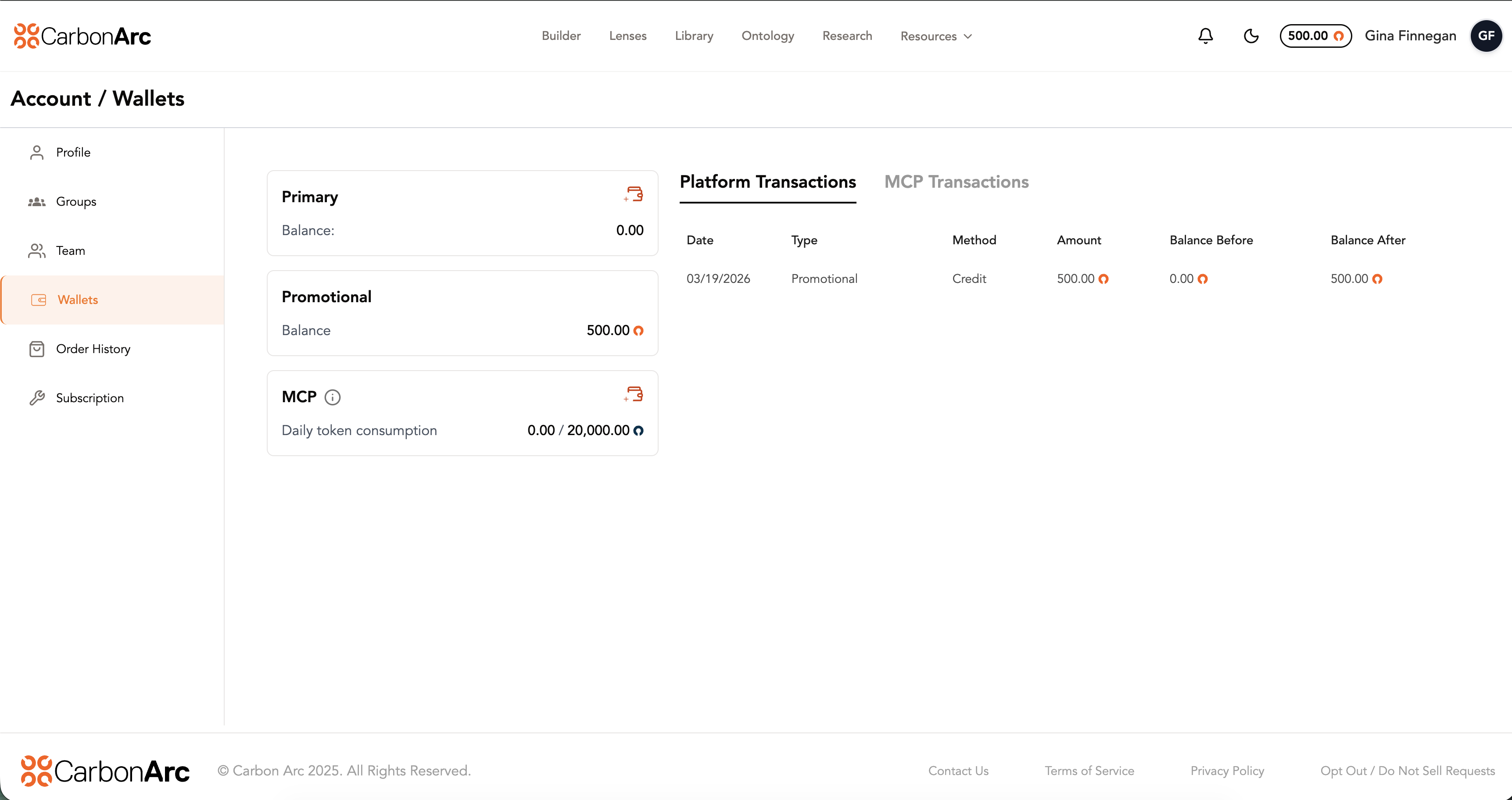The image size is (1512, 800).
Task: Click the add-funds icon on the Primary wallet
Action: coord(634,194)
